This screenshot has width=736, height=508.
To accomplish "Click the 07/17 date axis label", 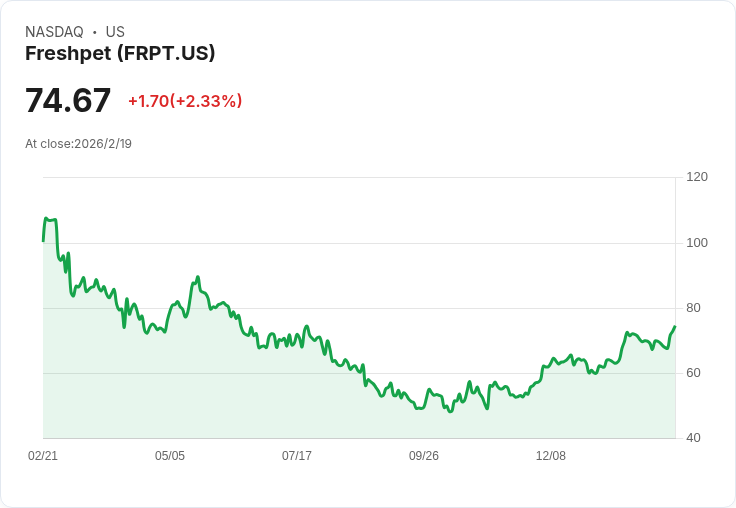I will (297, 456).
